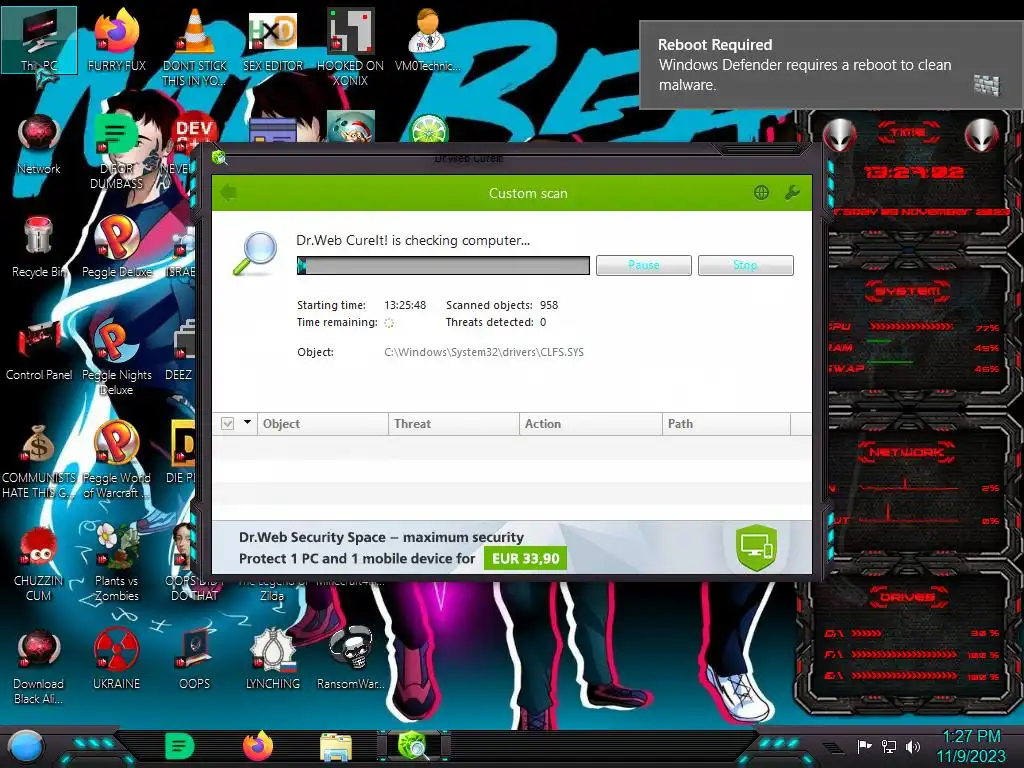The height and width of the screenshot is (768, 1024).
Task: Open the language globe icon in Dr.Web
Action: coord(761,193)
